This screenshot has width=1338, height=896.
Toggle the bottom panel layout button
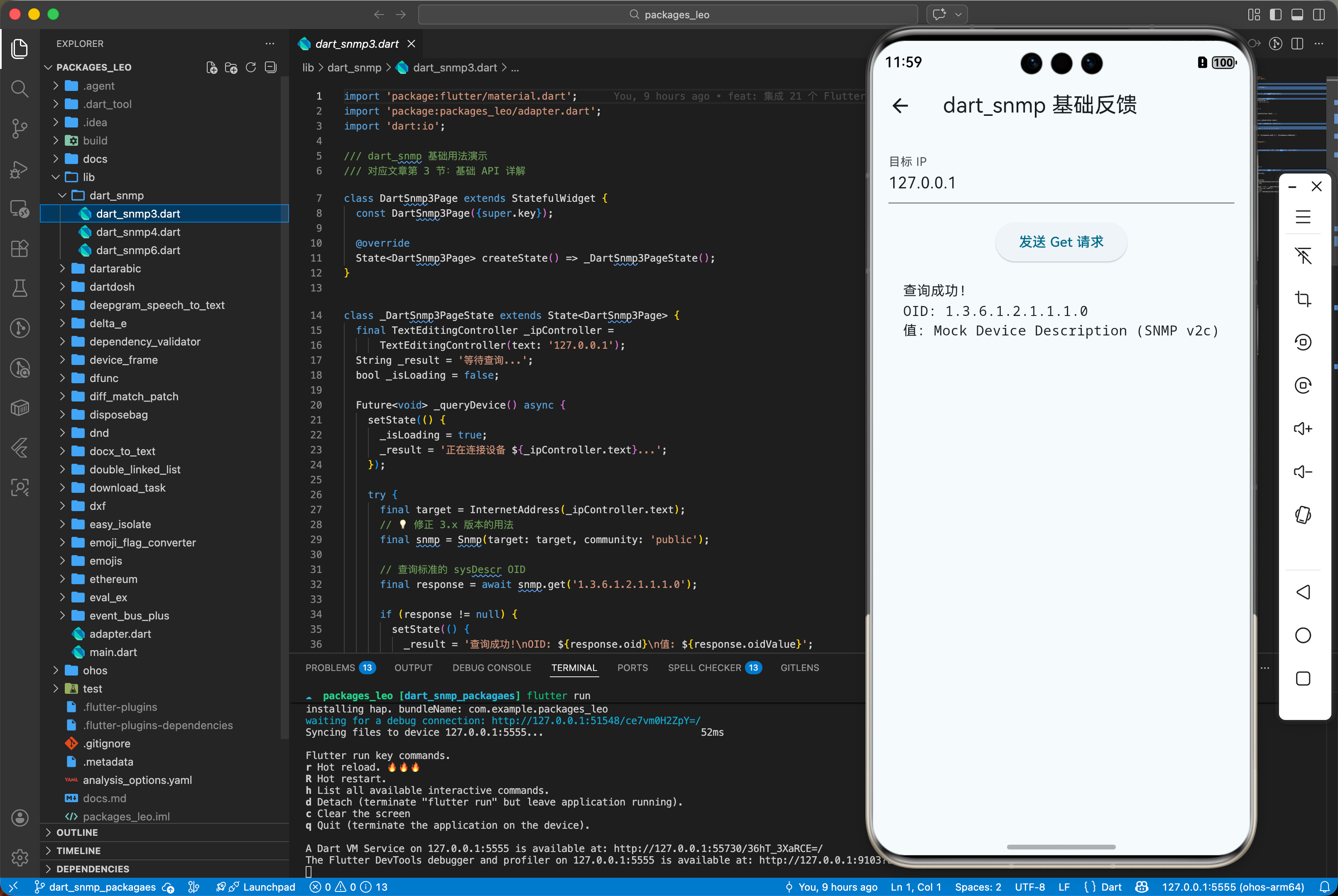pos(1297,14)
